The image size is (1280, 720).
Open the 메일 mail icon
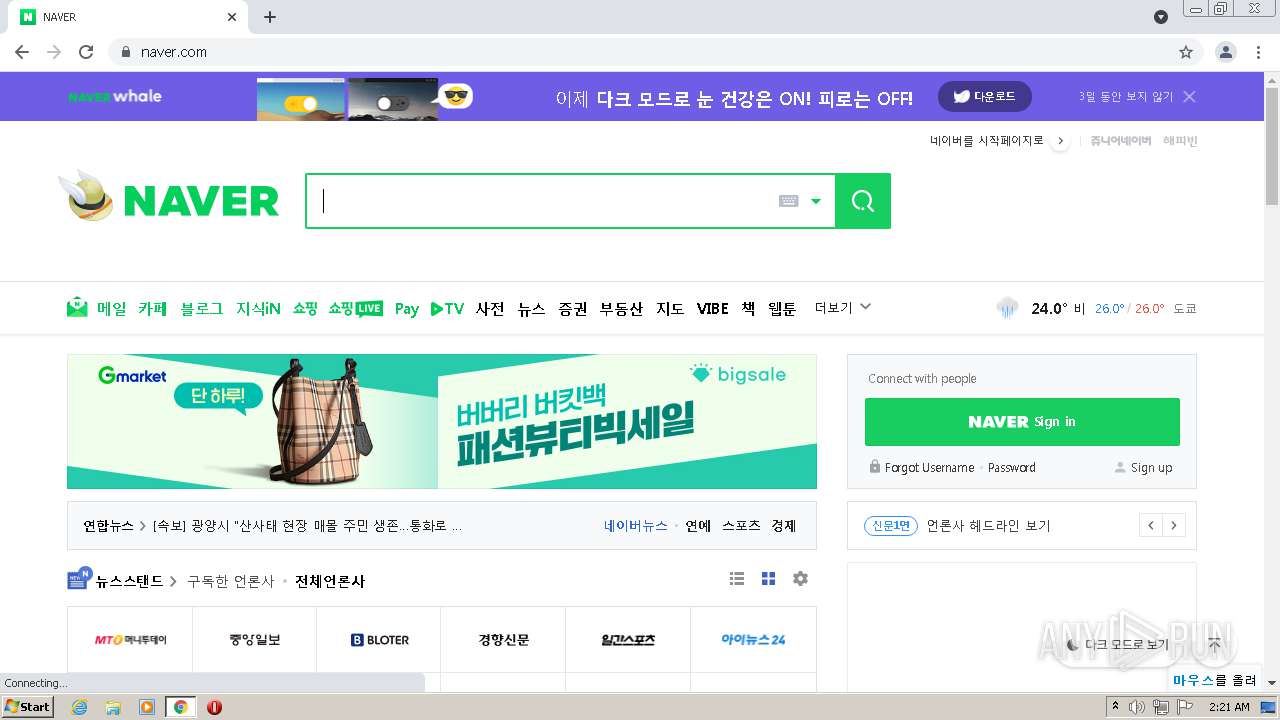pyautogui.click(x=77, y=308)
